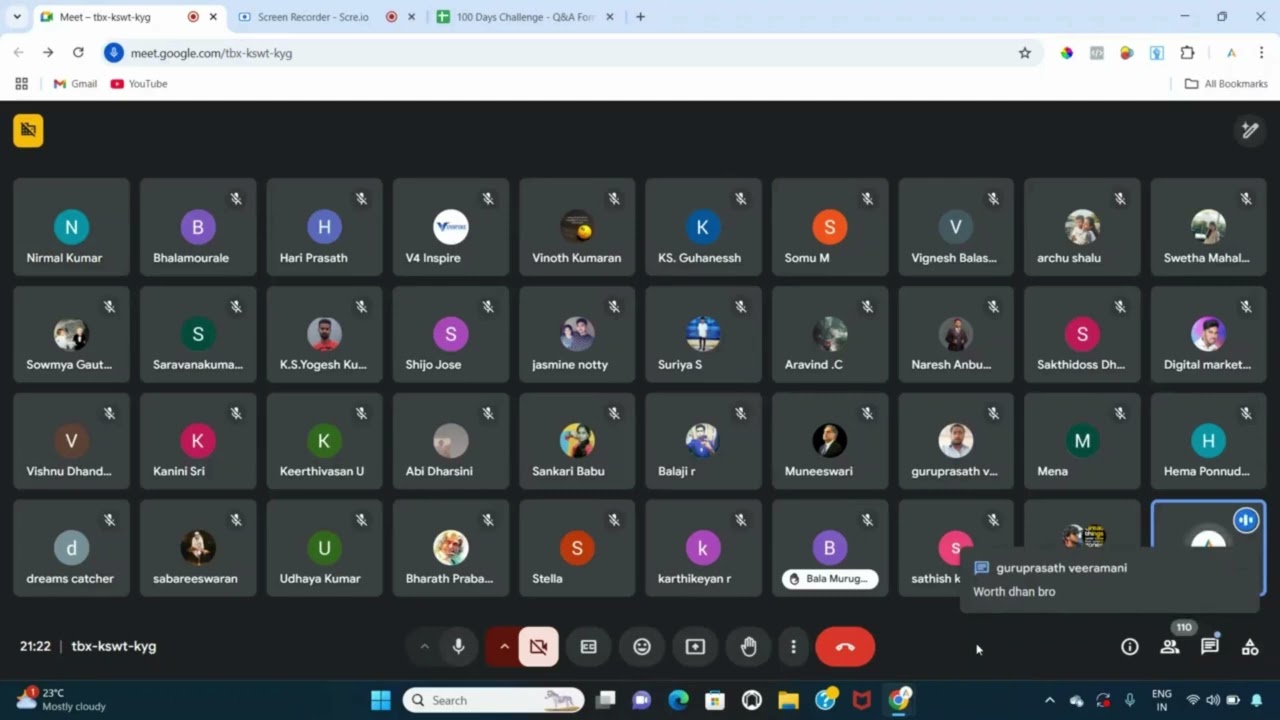Show the participants list with 110 people
Image resolution: width=1280 pixels, height=720 pixels.
click(x=1170, y=646)
